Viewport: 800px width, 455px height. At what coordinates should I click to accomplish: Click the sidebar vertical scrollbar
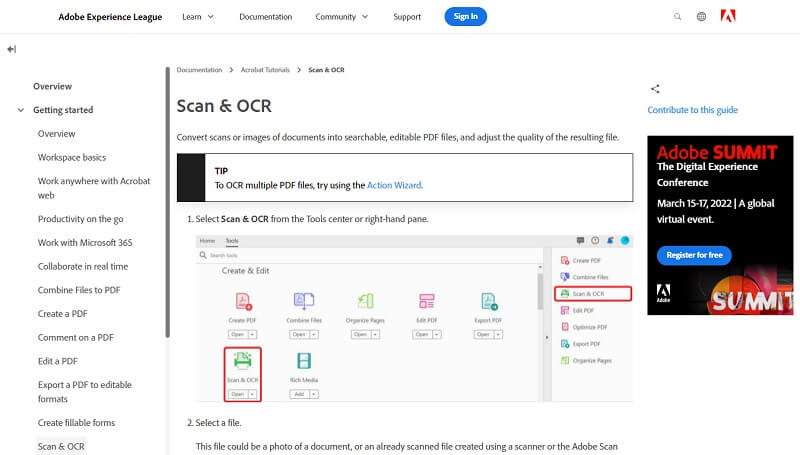[167, 202]
